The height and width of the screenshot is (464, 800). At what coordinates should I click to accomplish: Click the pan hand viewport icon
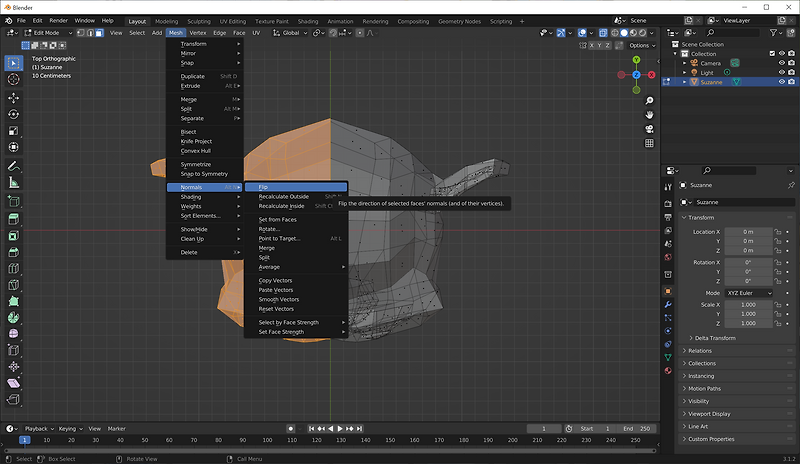tap(648, 113)
